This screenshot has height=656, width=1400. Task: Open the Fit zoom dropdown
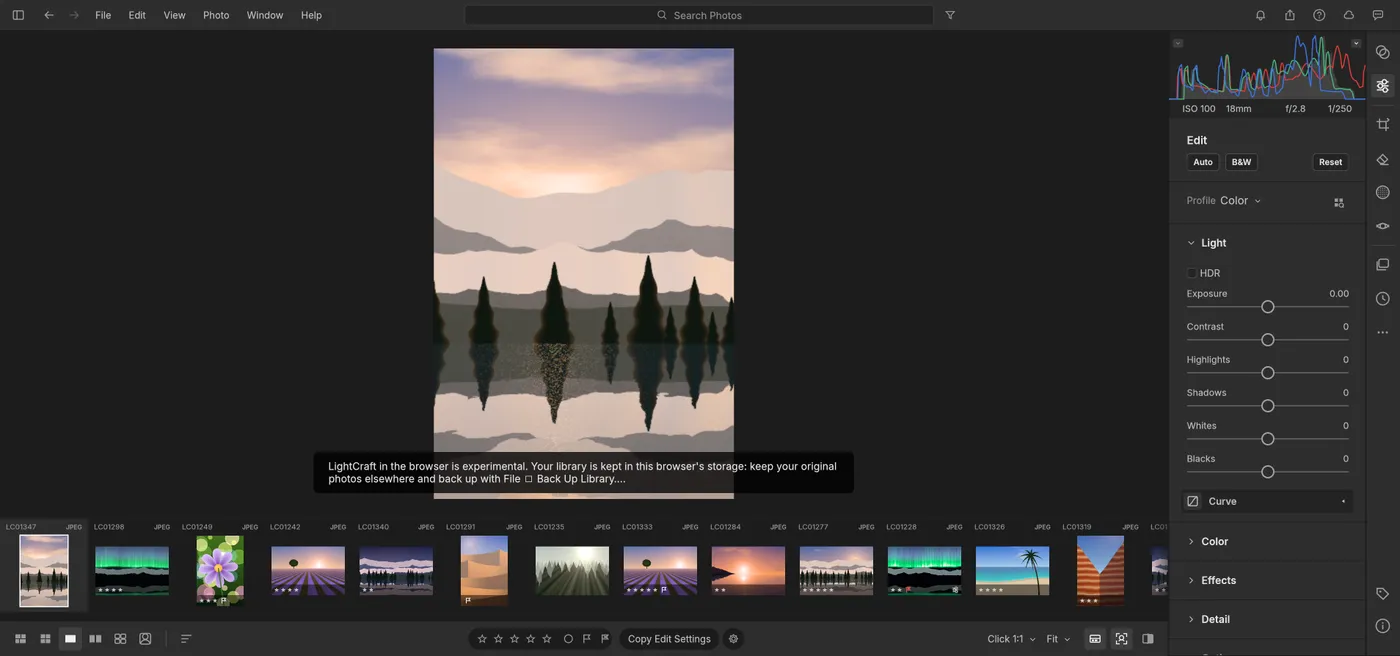pos(1058,639)
